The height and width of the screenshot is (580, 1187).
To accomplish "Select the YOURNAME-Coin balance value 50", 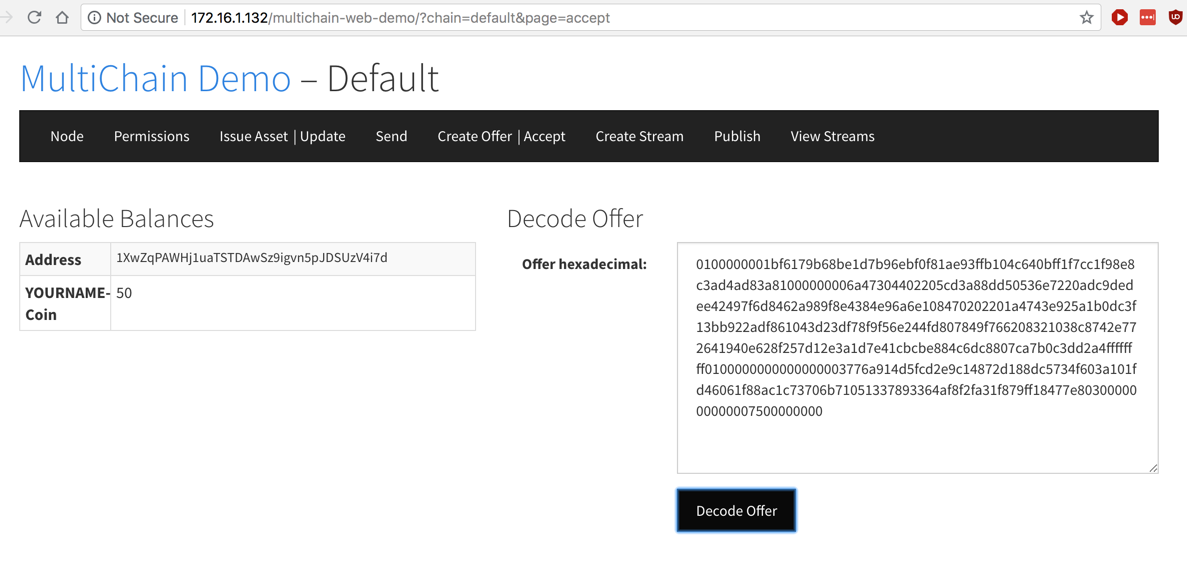I will pyautogui.click(x=124, y=293).
